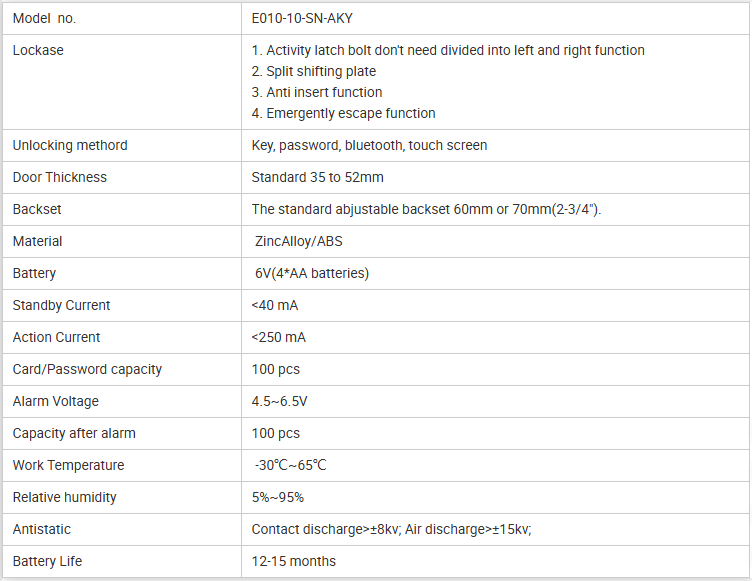This screenshot has height=581, width=752.
Task: Click the 'Lockase' row label
Action: 38,50
